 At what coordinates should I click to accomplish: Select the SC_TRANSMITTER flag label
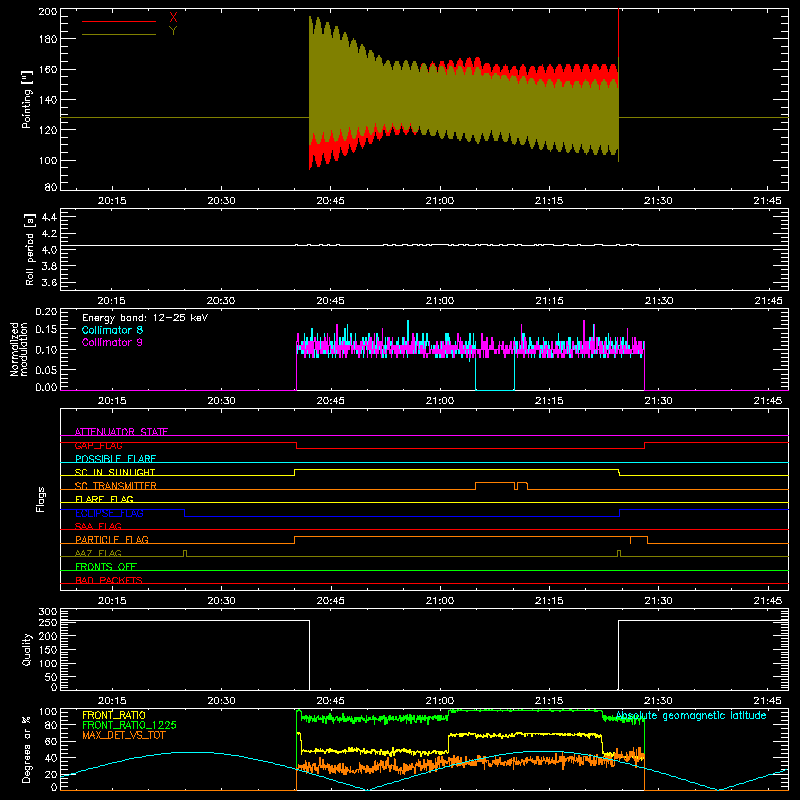click(x=116, y=486)
